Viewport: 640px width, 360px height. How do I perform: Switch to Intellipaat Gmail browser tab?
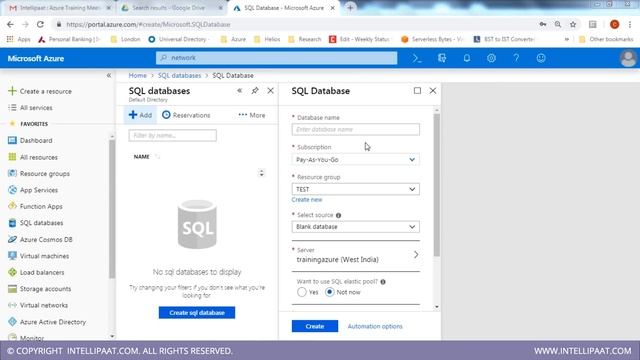pos(60,8)
